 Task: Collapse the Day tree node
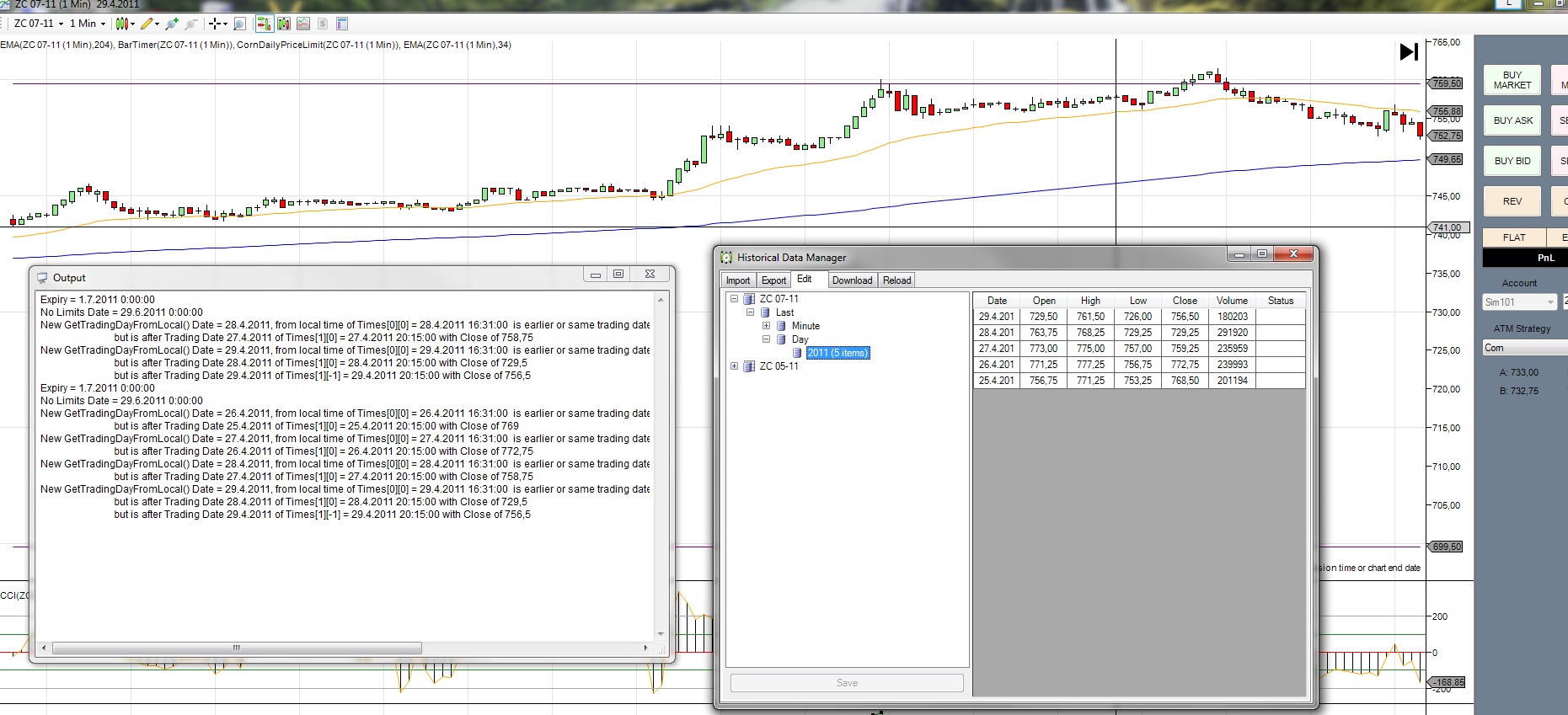[766, 339]
